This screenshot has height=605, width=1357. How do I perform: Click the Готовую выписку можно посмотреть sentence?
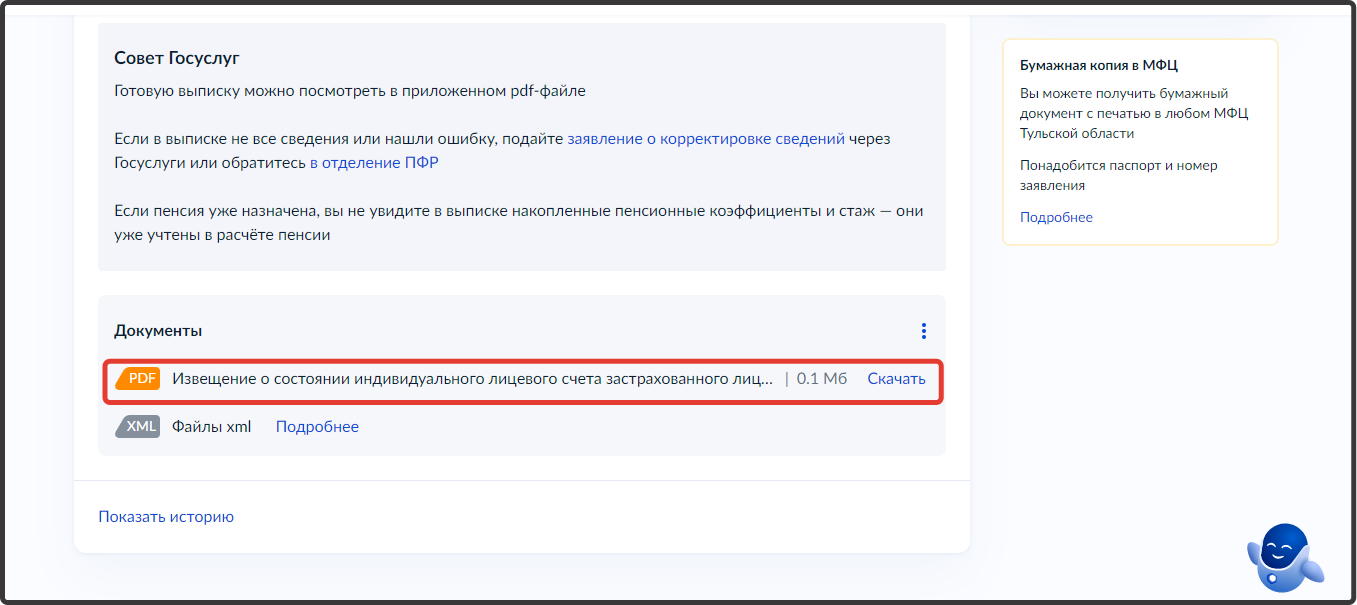[350, 91]
